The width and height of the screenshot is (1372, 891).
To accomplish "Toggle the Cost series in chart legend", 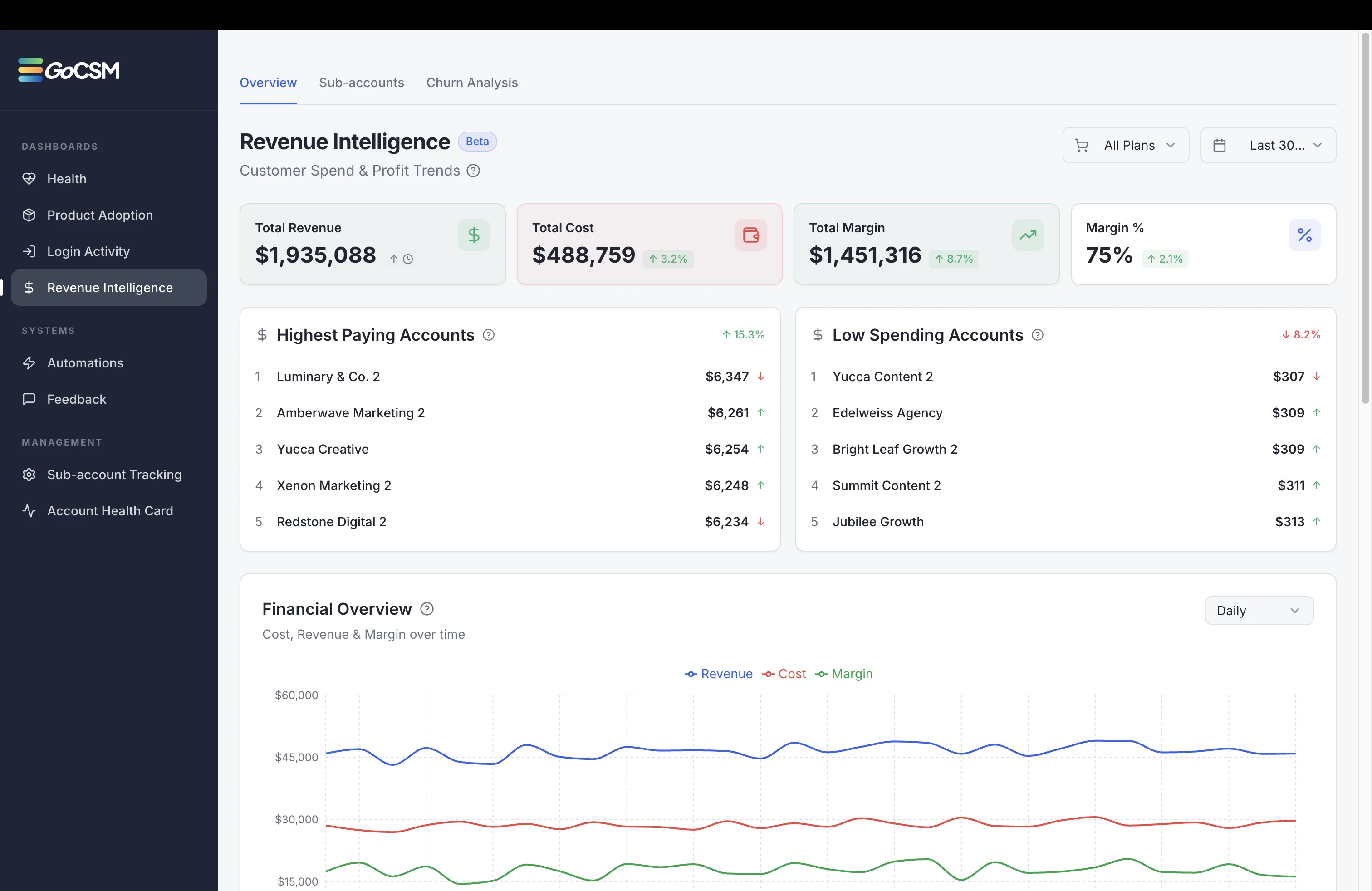I will (x=784, y=674).
